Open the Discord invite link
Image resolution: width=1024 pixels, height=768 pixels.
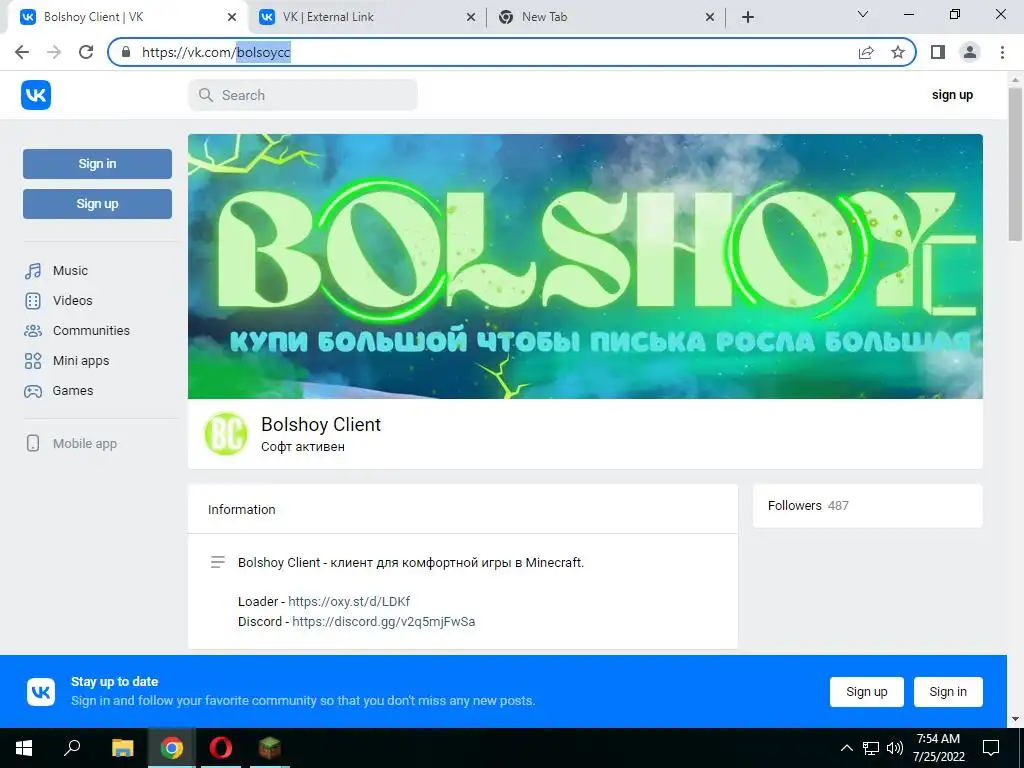pos(383,622)
